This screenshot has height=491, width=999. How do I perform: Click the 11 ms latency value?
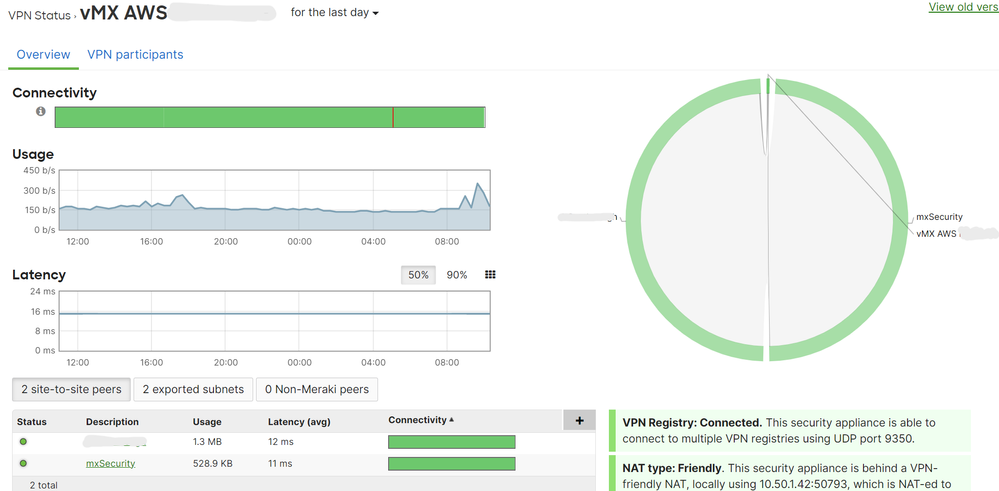coord(280,464)
